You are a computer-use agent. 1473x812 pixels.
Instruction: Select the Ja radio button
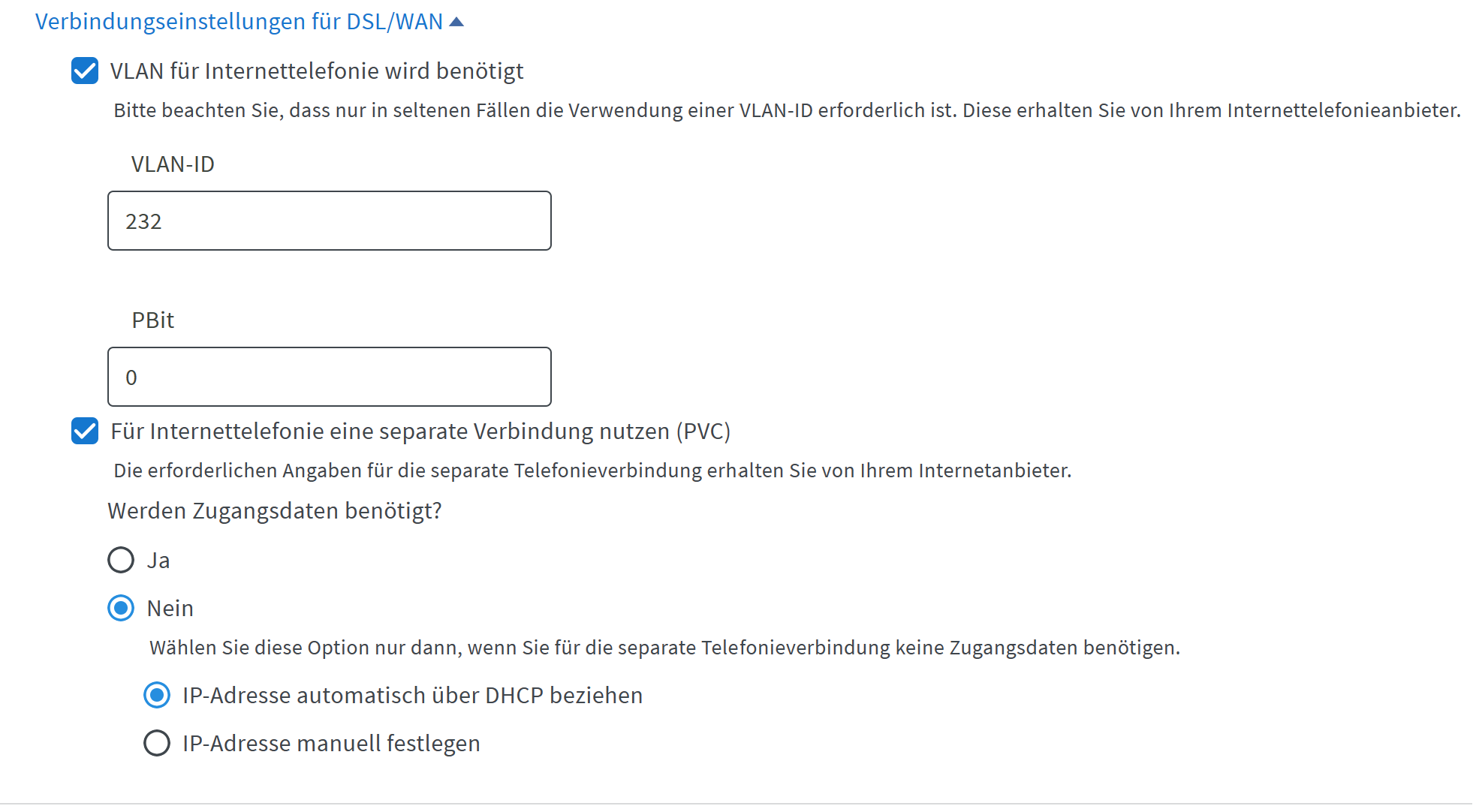click(x=121, y=560)
